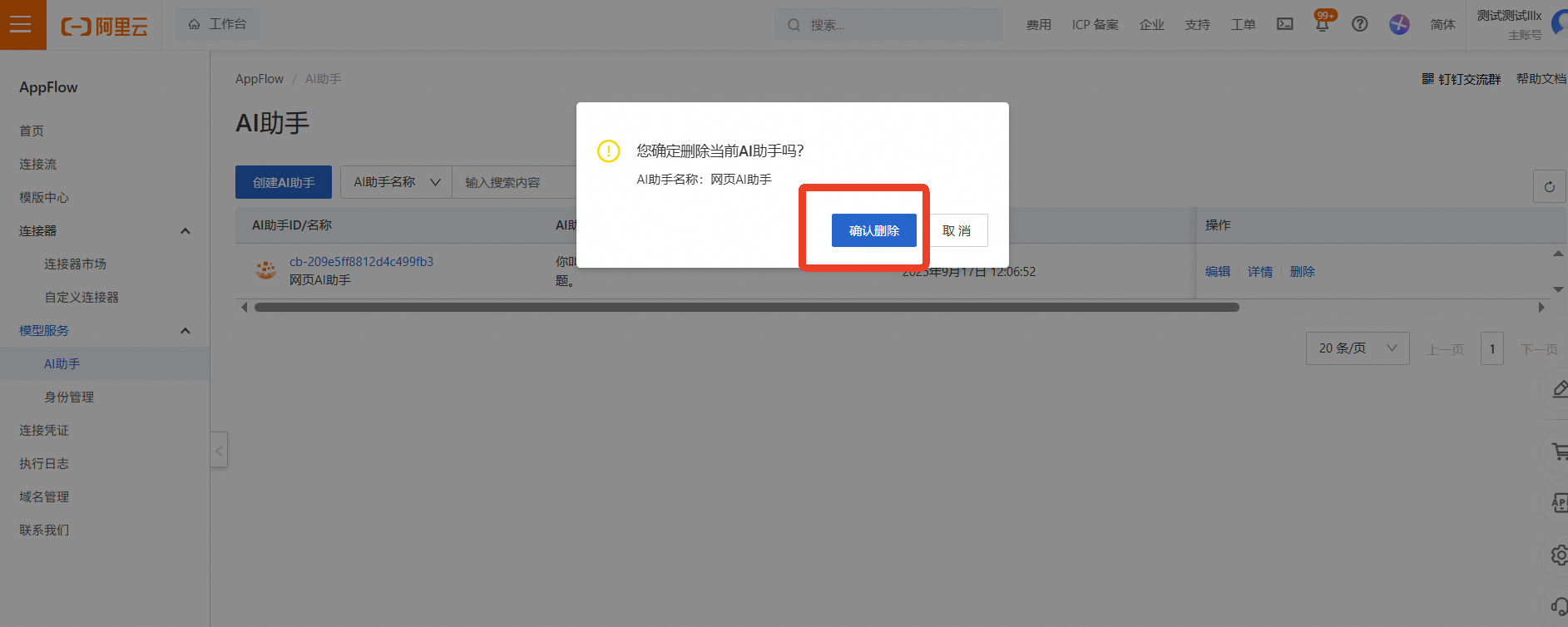Click the operations column scroll up arrow

pyautogui.click(x=1558, y=254)
